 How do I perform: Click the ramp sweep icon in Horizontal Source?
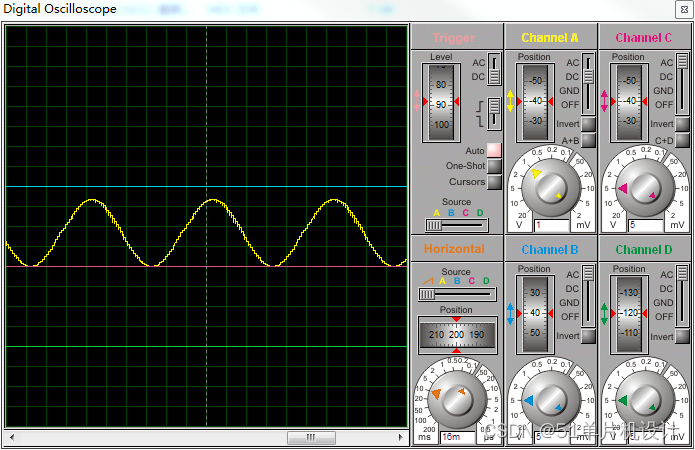428,281
